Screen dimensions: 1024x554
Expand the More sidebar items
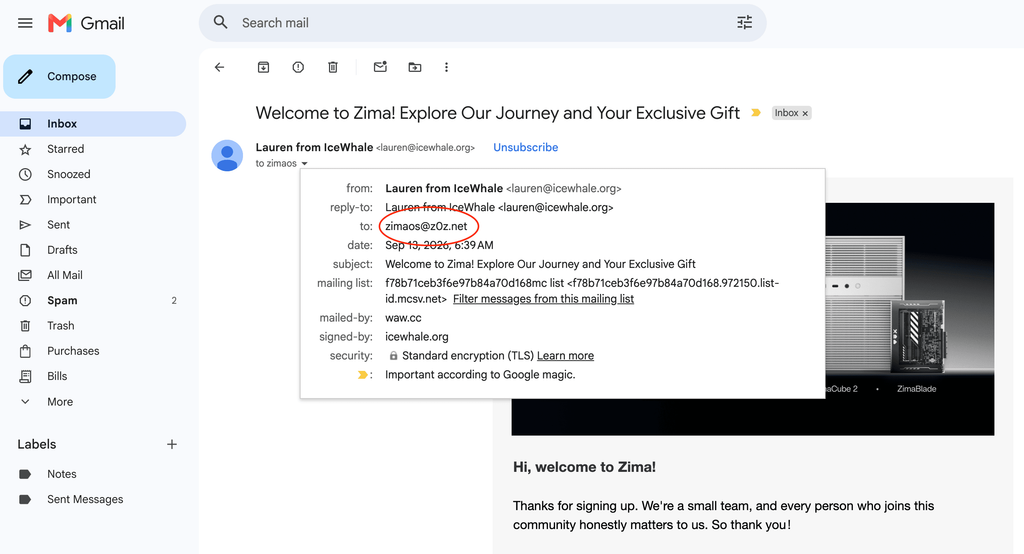(x=93, y=402)
